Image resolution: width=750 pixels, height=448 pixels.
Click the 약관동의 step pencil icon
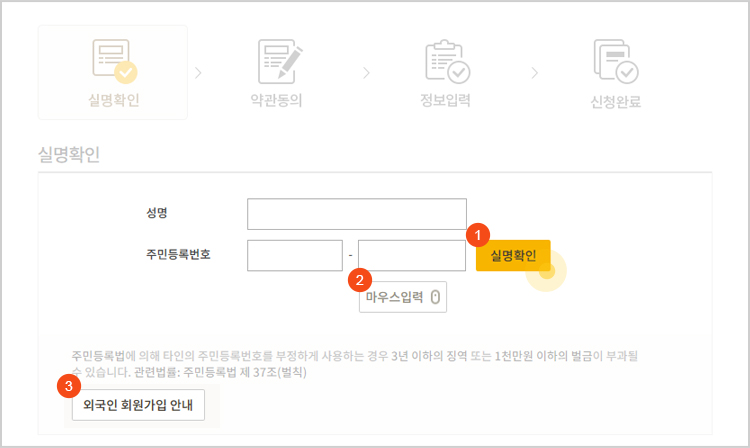coord(279,60)
